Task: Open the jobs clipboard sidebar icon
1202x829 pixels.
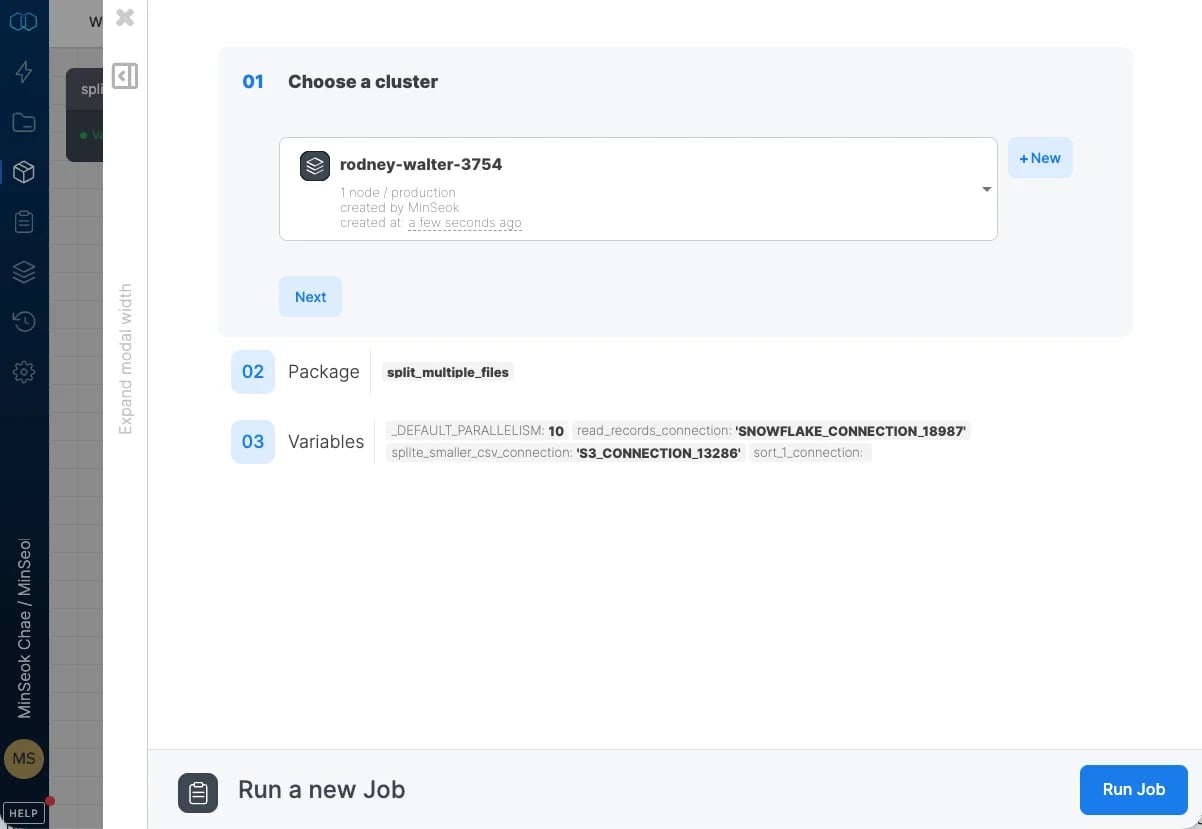Action: (x=24, y=222)
